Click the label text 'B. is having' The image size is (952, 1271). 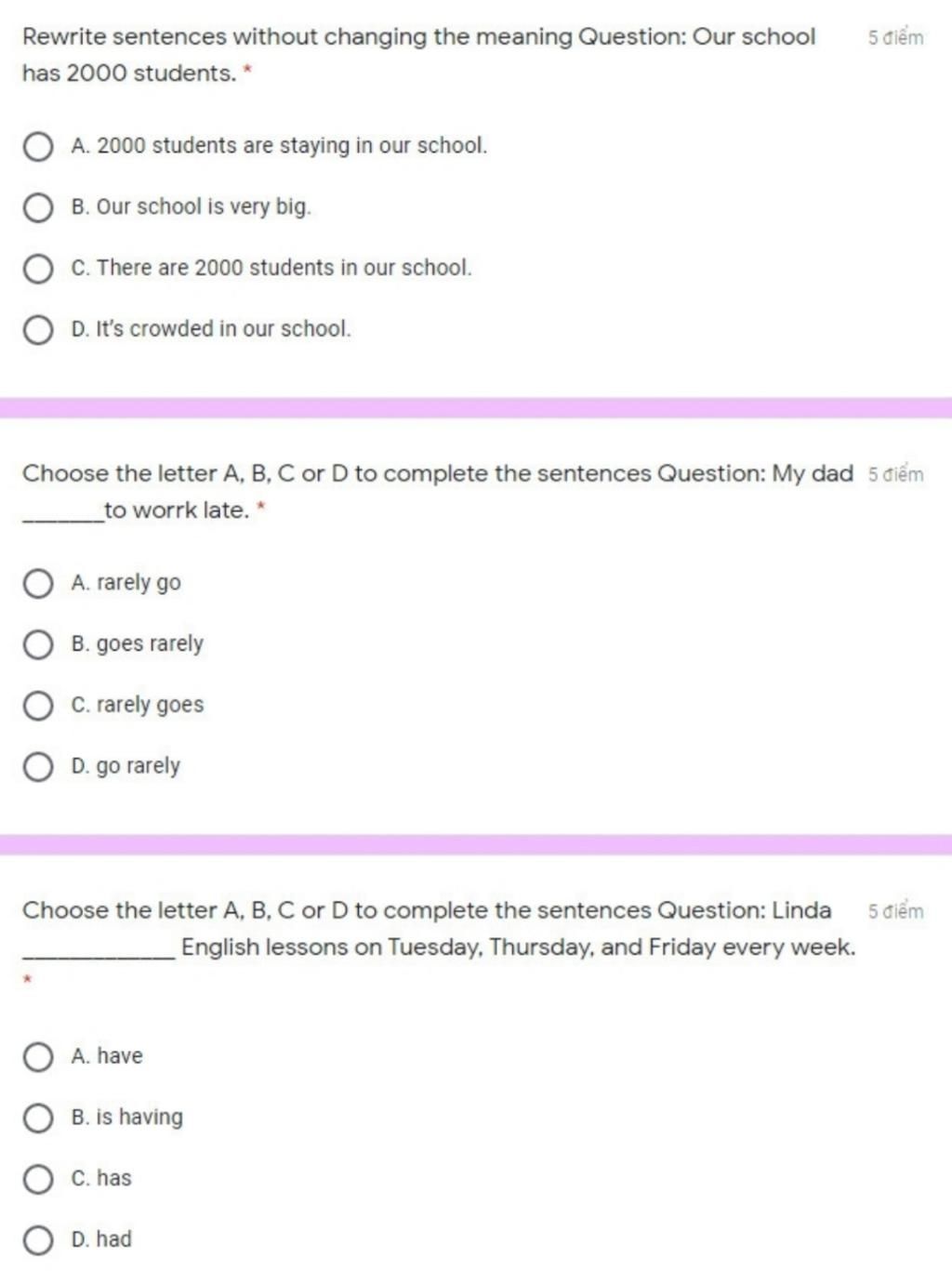tap(127, 1118)
